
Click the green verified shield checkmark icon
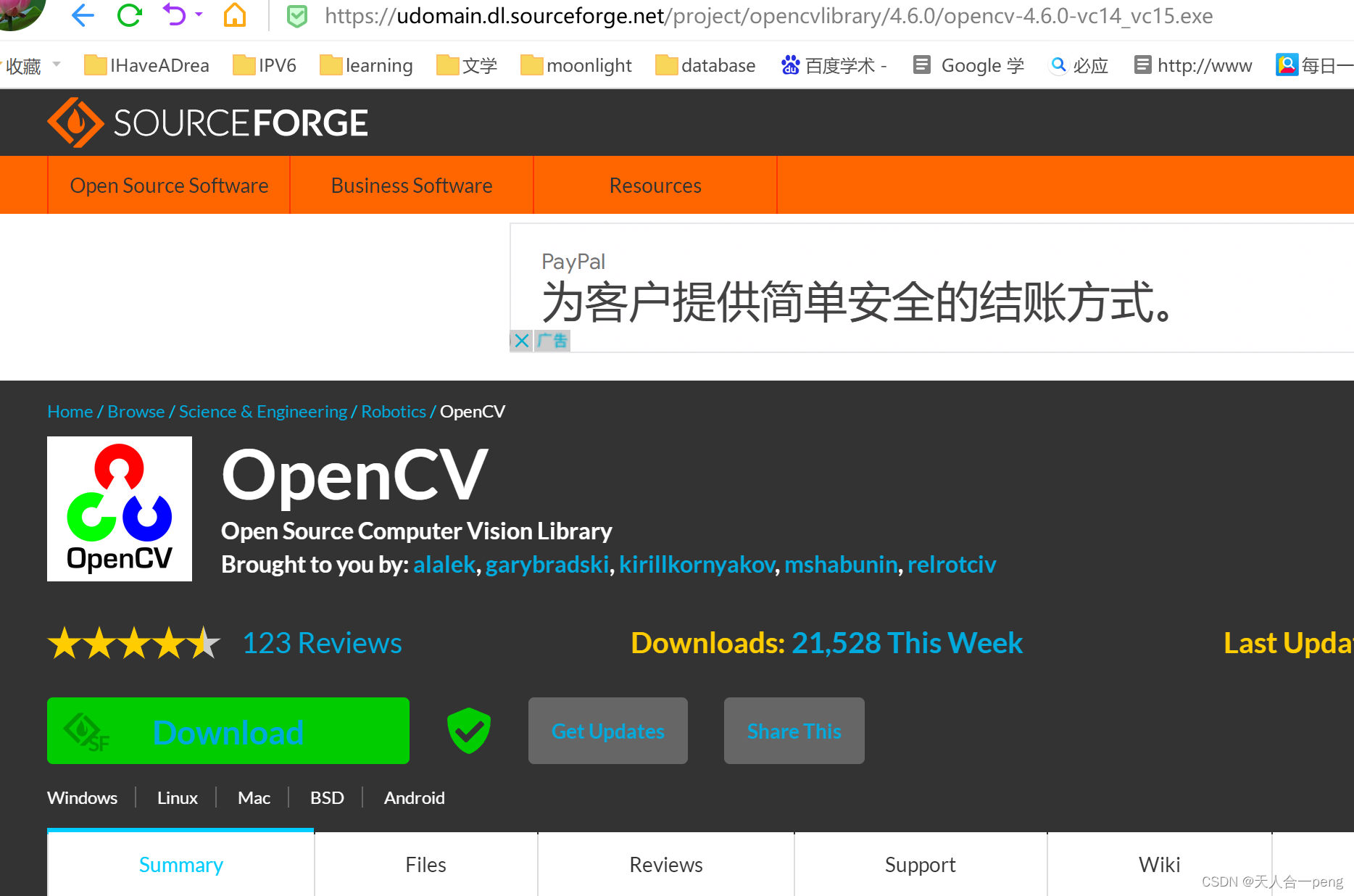click(469, 731)
